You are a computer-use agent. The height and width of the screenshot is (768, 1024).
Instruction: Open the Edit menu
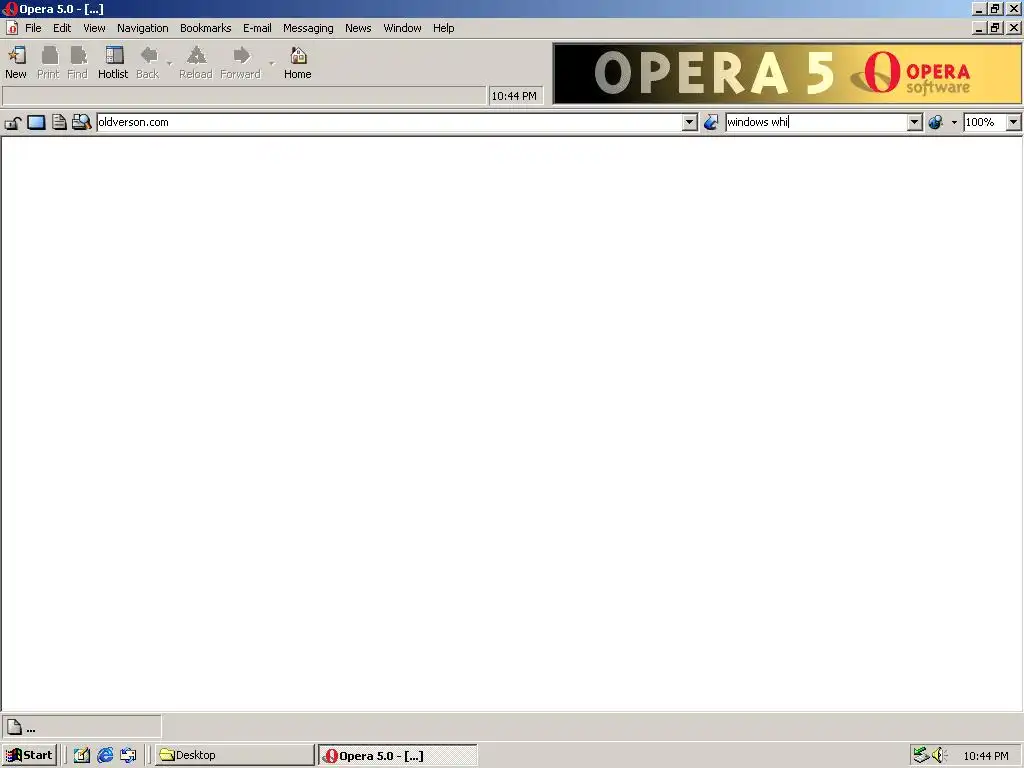pos(62,28)
